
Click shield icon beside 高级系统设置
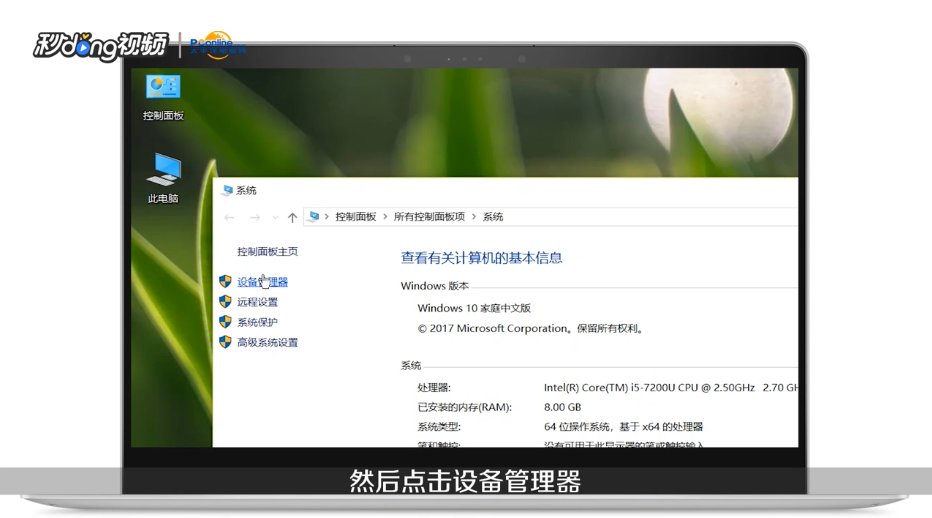click(225, 342)
